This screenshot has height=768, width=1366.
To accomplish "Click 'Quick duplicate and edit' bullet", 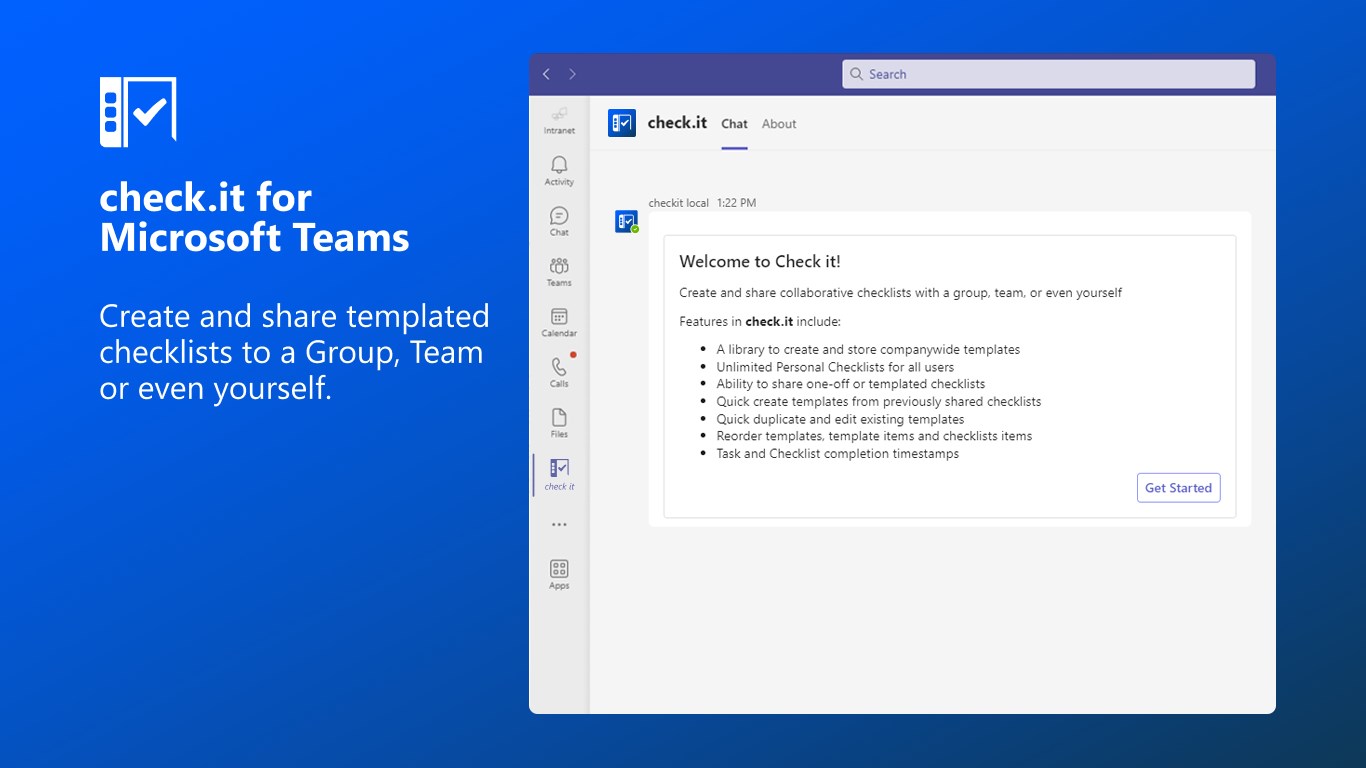I will point(840,419).
